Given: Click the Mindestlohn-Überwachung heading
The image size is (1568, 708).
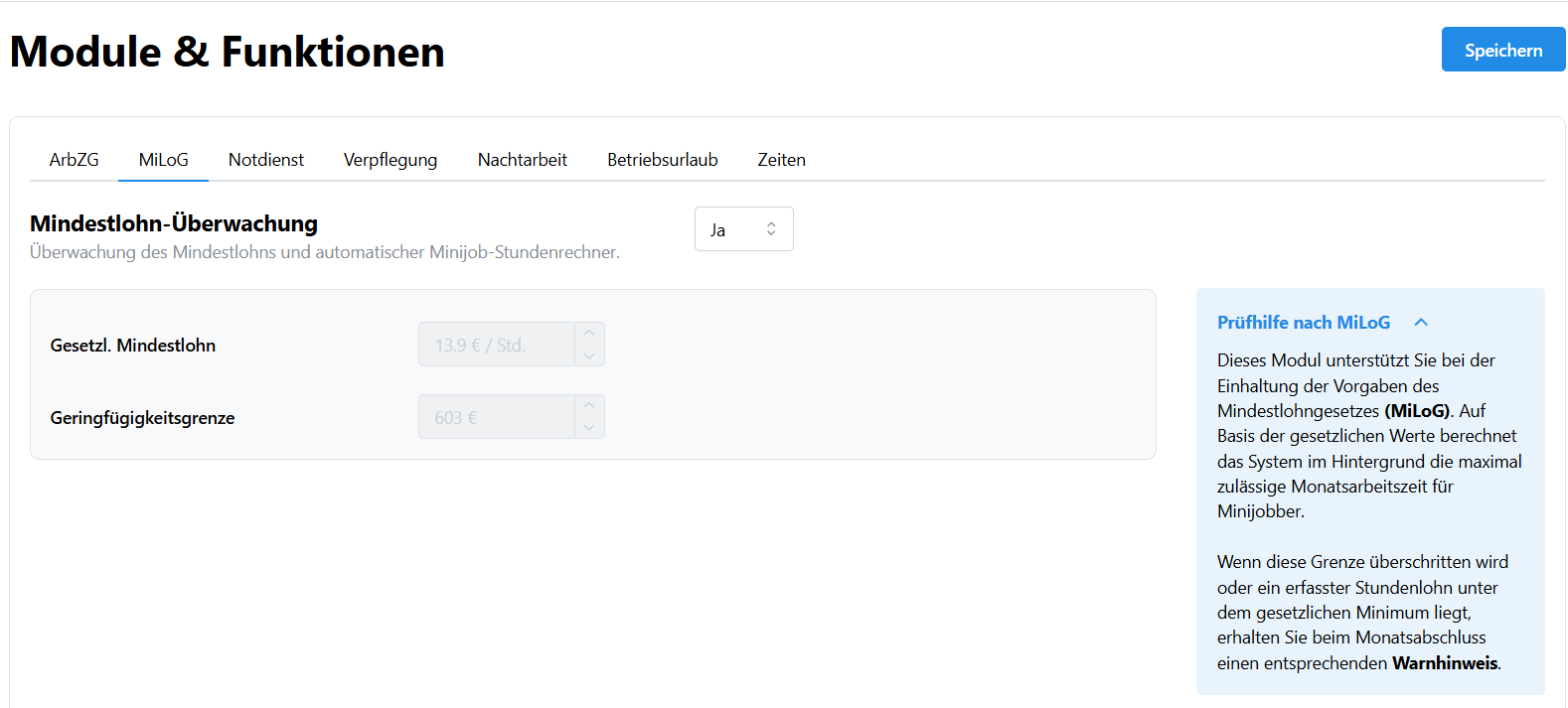Looking at the screenshot, I should point(174,223).
